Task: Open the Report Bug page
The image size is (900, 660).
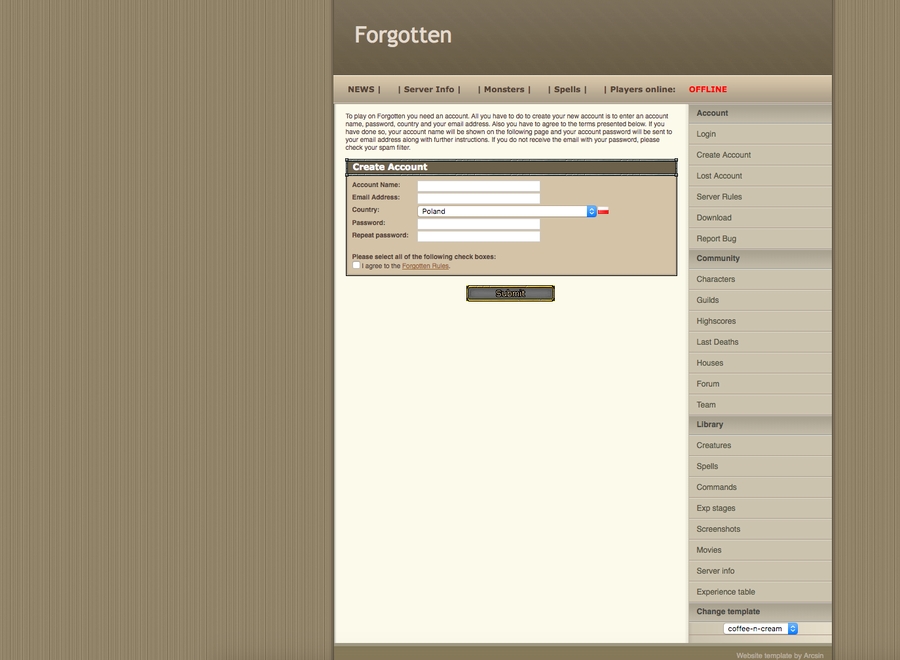Action: click(x=716, y=239)
